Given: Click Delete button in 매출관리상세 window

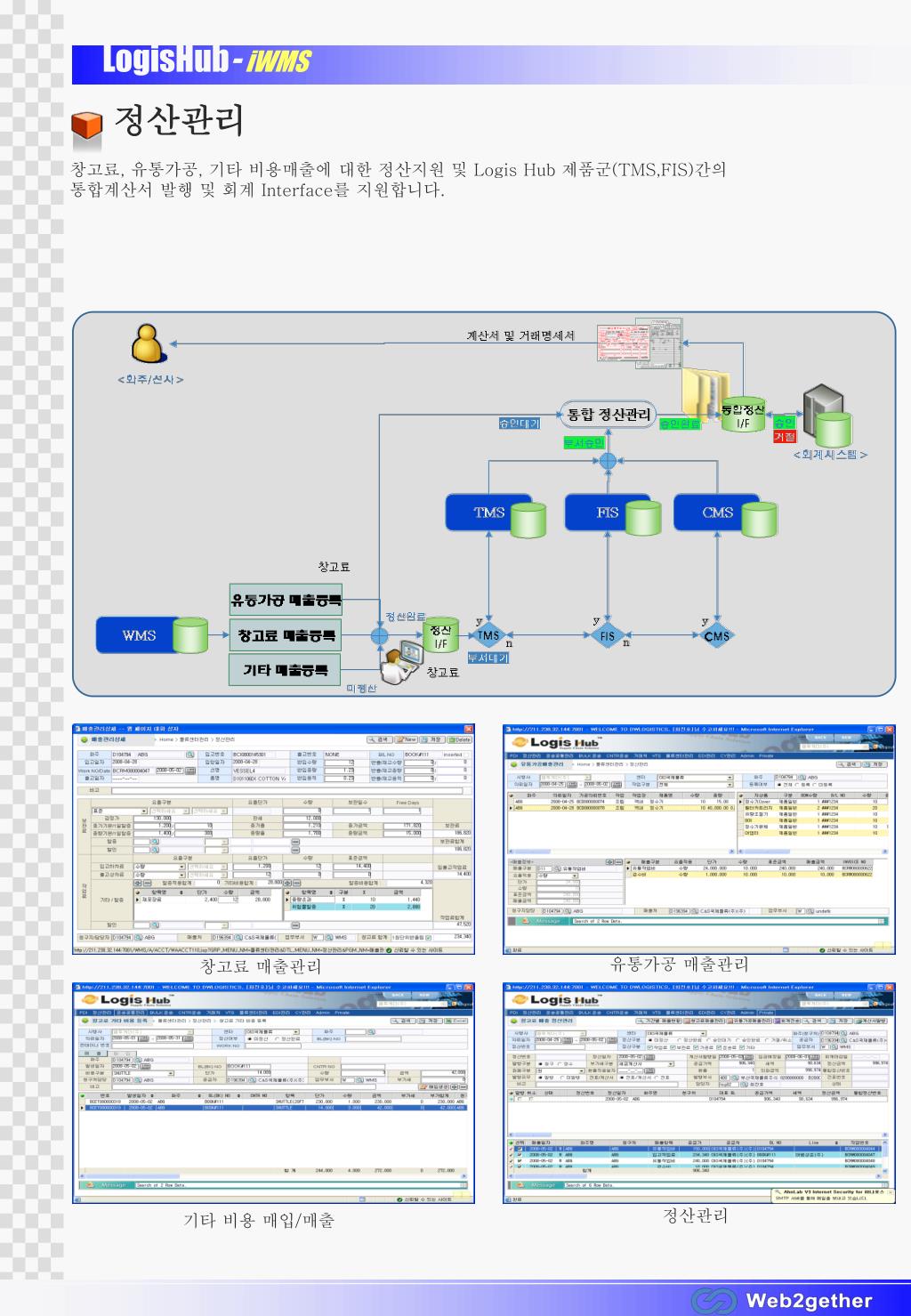Looking at the screenshot, I should (460, 739).
